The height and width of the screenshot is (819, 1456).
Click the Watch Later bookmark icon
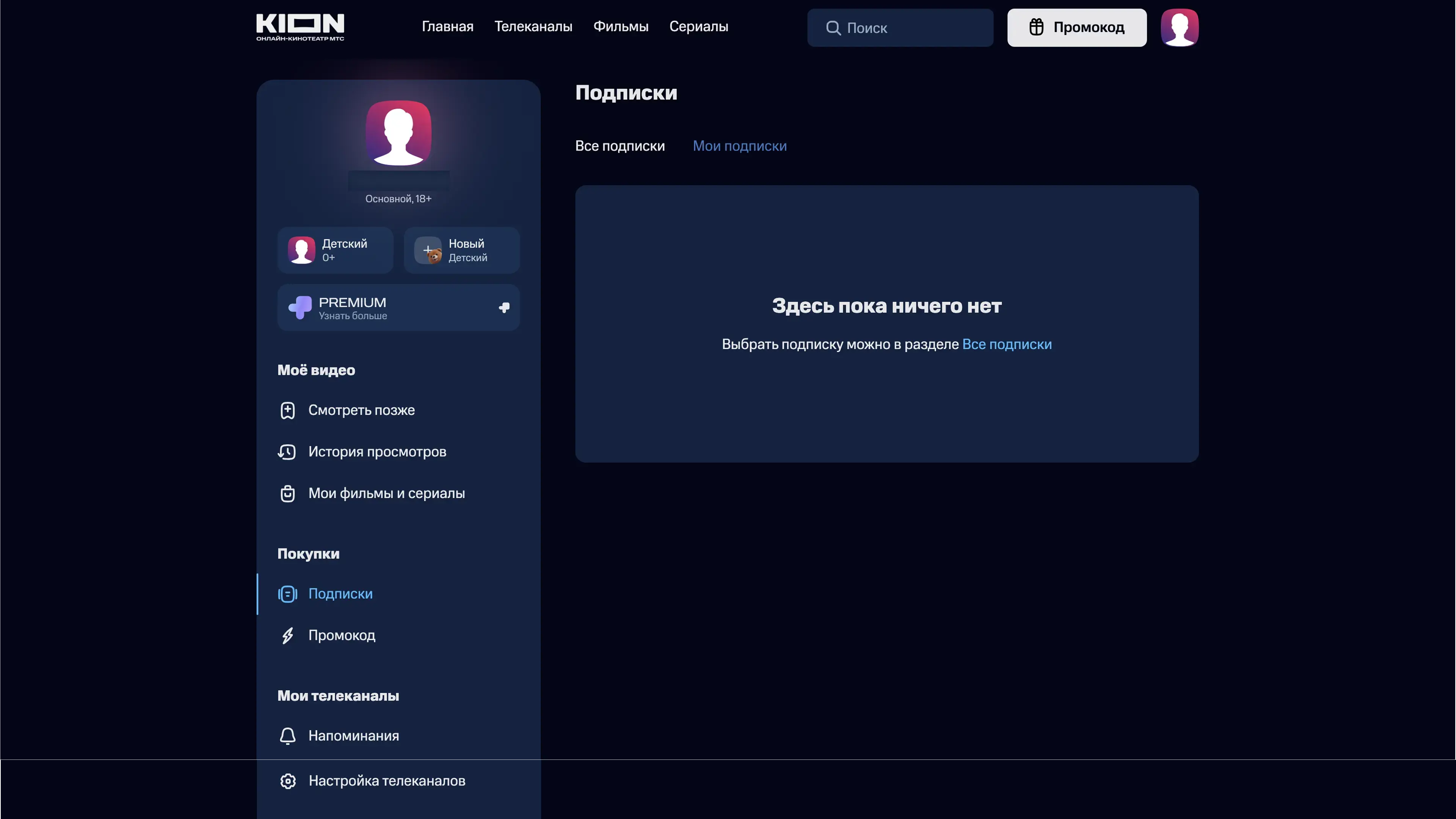(x=288, y=410)
